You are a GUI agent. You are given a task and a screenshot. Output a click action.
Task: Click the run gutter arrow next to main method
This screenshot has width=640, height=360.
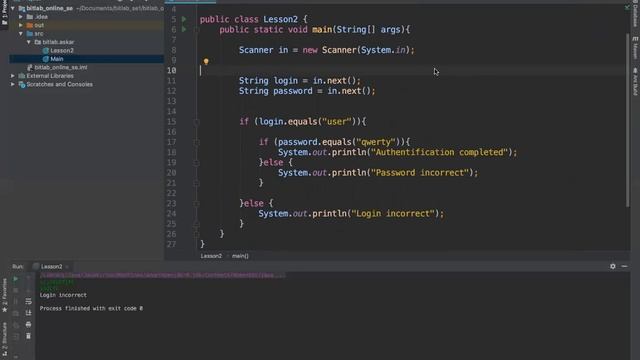184,29
